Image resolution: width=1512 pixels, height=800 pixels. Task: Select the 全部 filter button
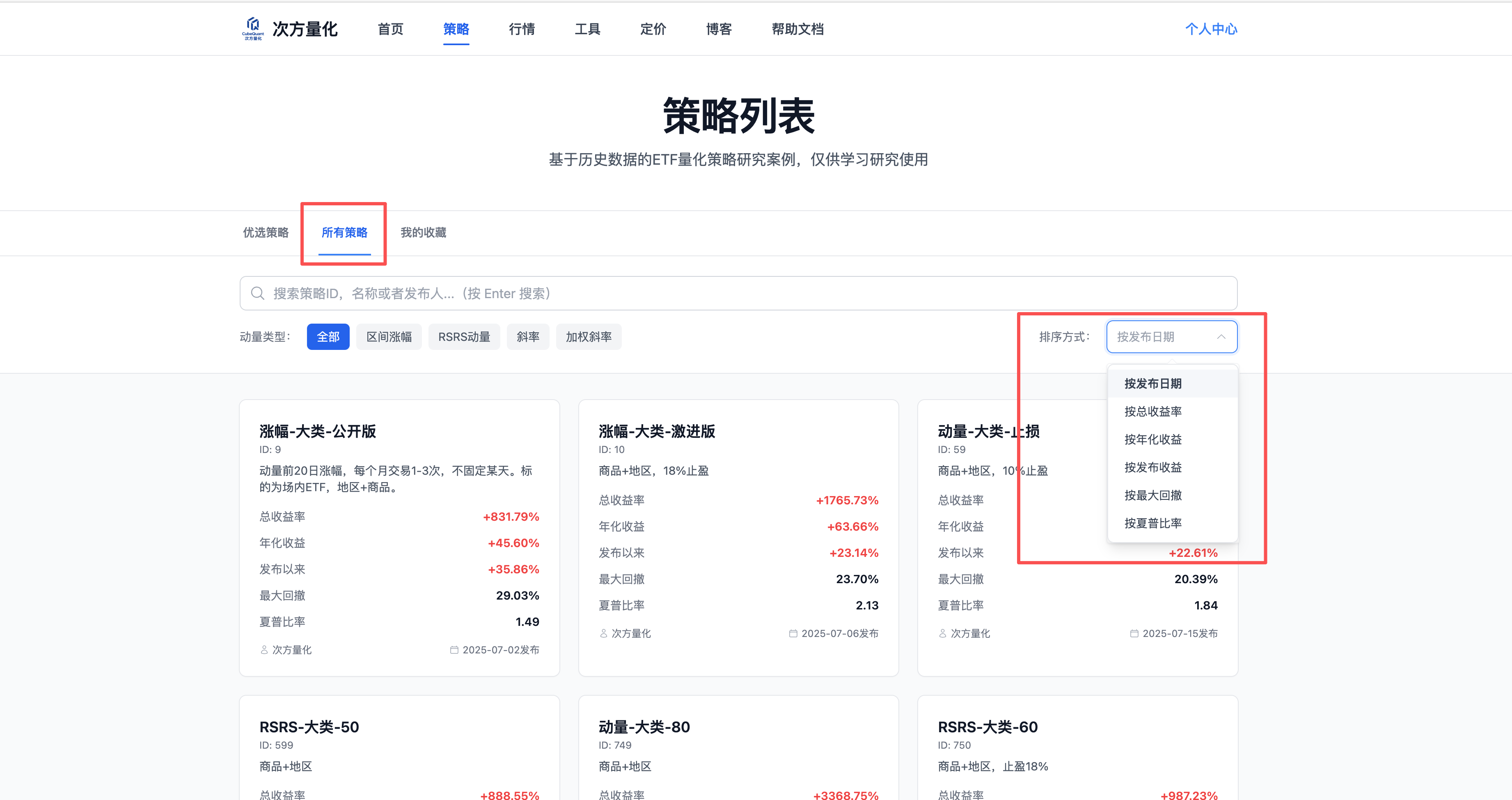[328, 337]
